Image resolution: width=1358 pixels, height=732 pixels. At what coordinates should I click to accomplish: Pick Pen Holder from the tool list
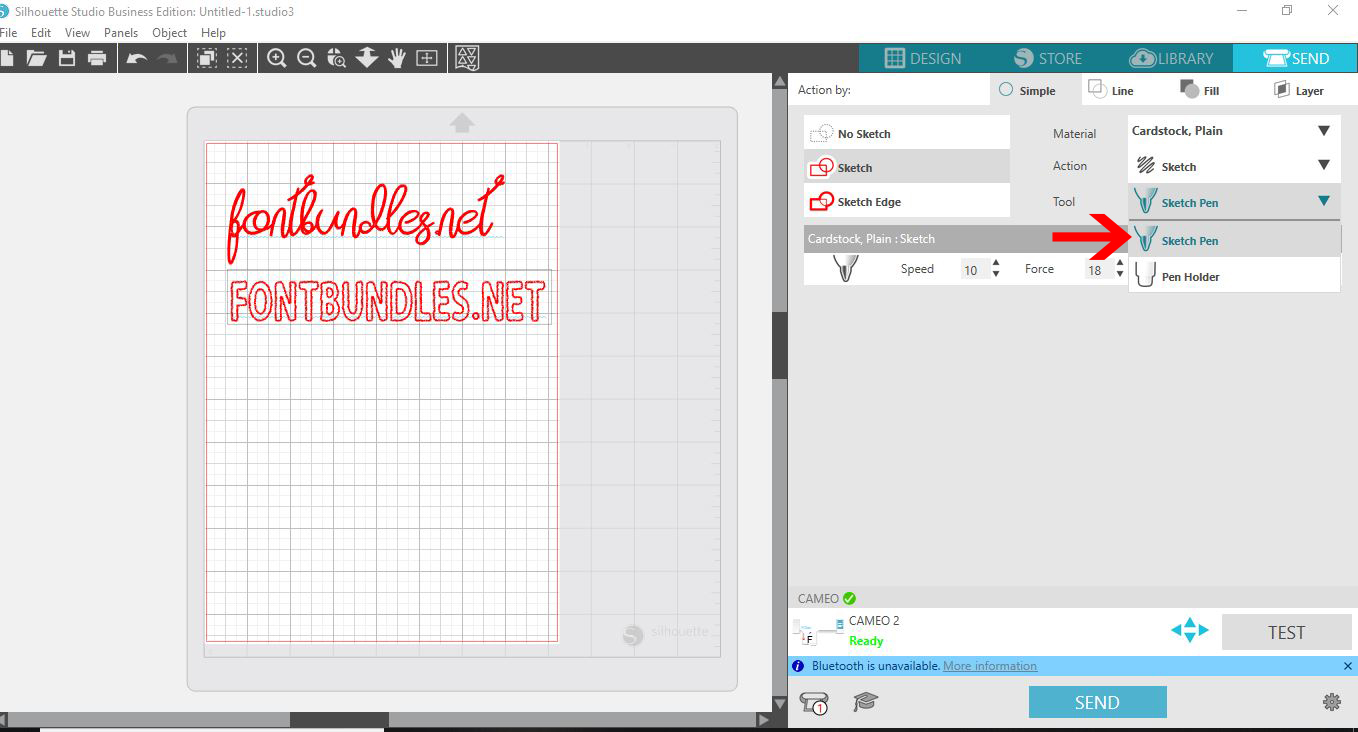pos(1234,276)
